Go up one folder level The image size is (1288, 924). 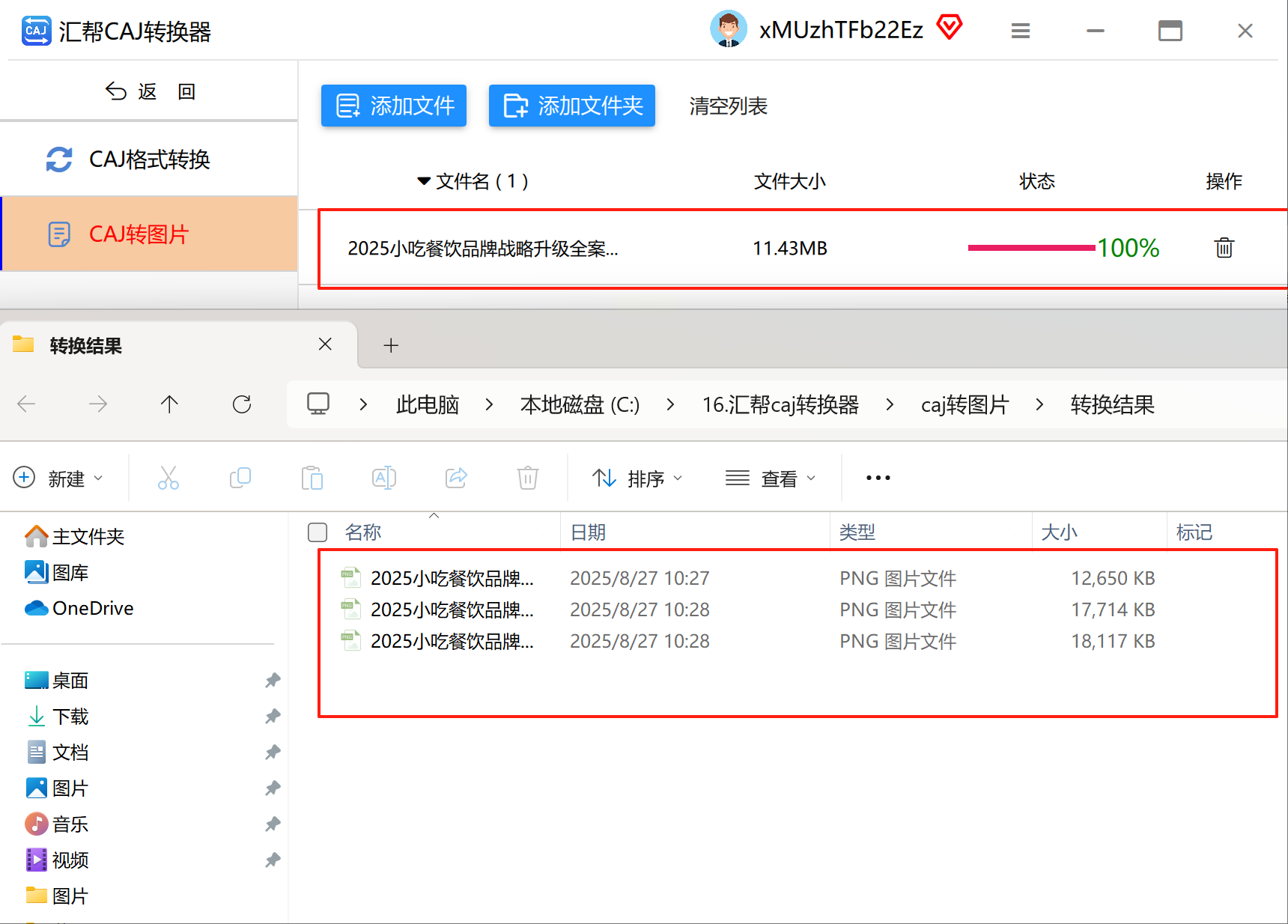pyautogui.click(x=169, y=404)
